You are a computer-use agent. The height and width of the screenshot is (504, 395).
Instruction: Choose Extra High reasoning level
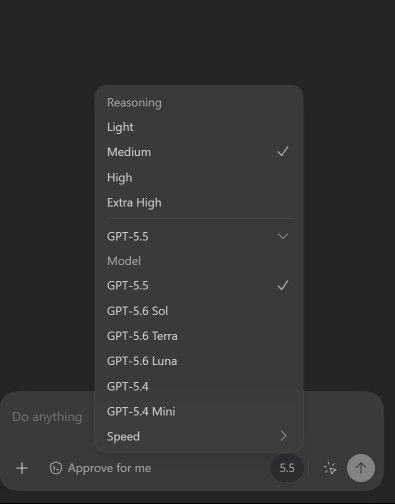(199, 202)
